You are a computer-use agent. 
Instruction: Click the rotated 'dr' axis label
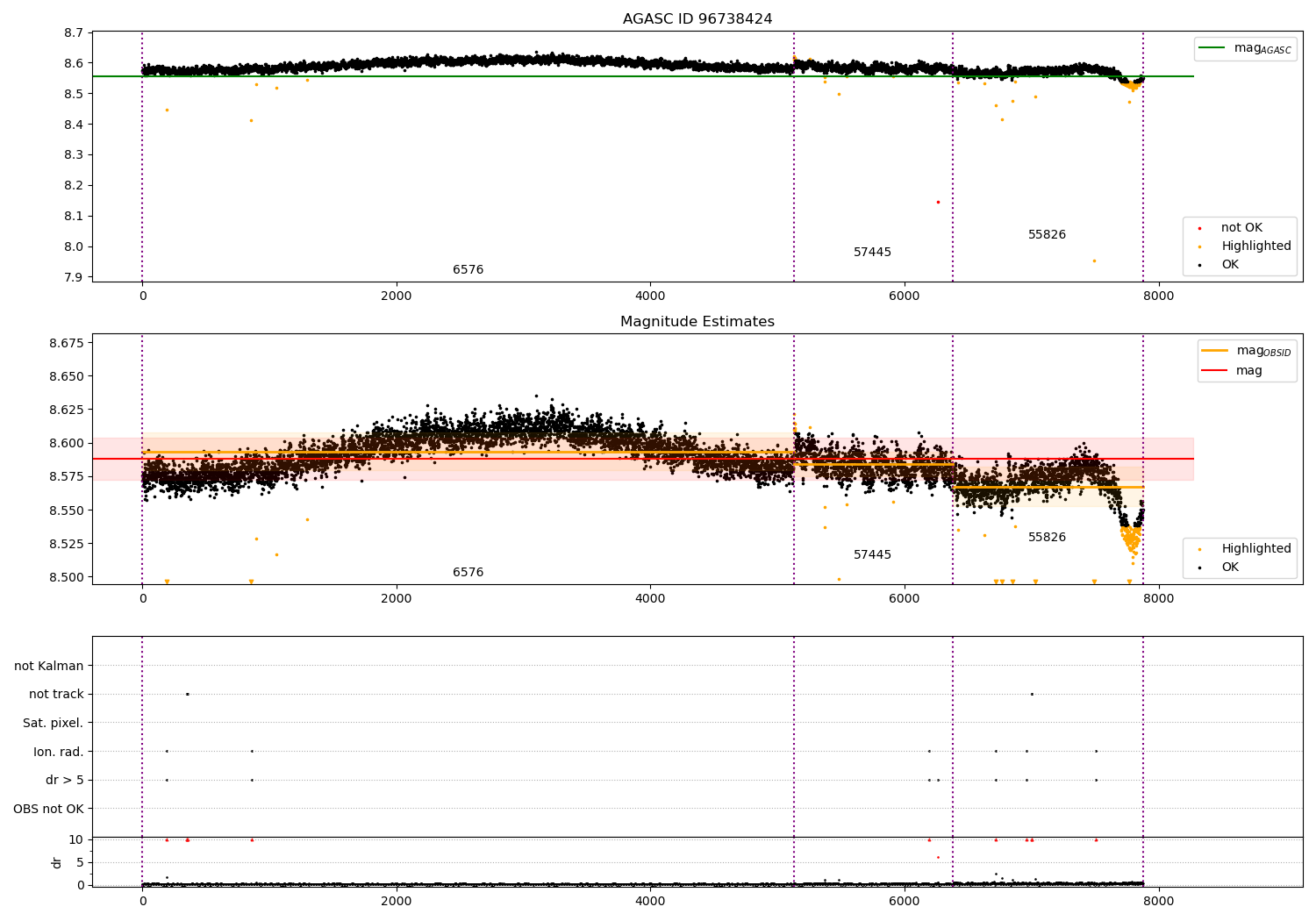point(57,862)
